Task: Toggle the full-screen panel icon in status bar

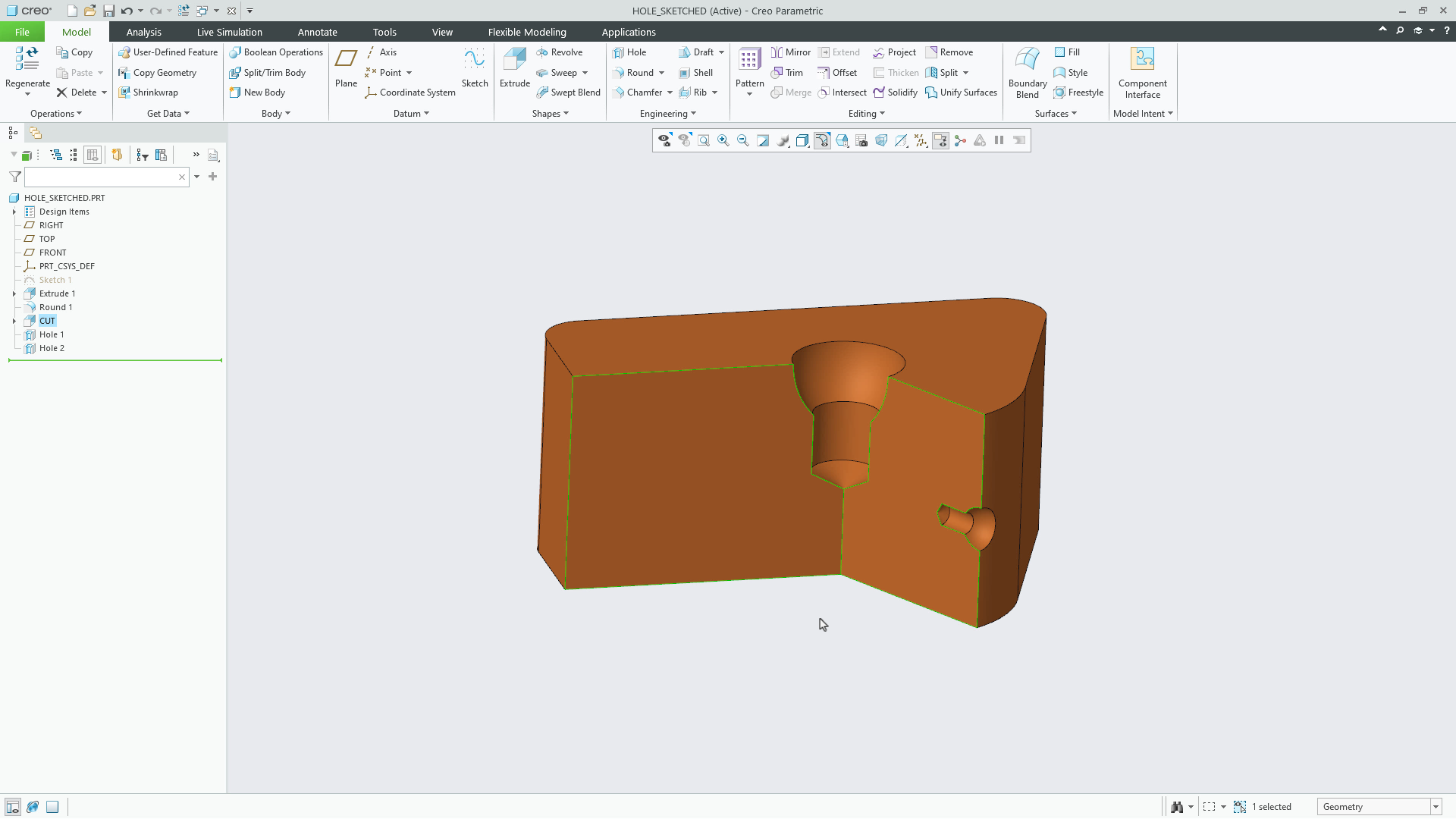Action: pos(52,807)
